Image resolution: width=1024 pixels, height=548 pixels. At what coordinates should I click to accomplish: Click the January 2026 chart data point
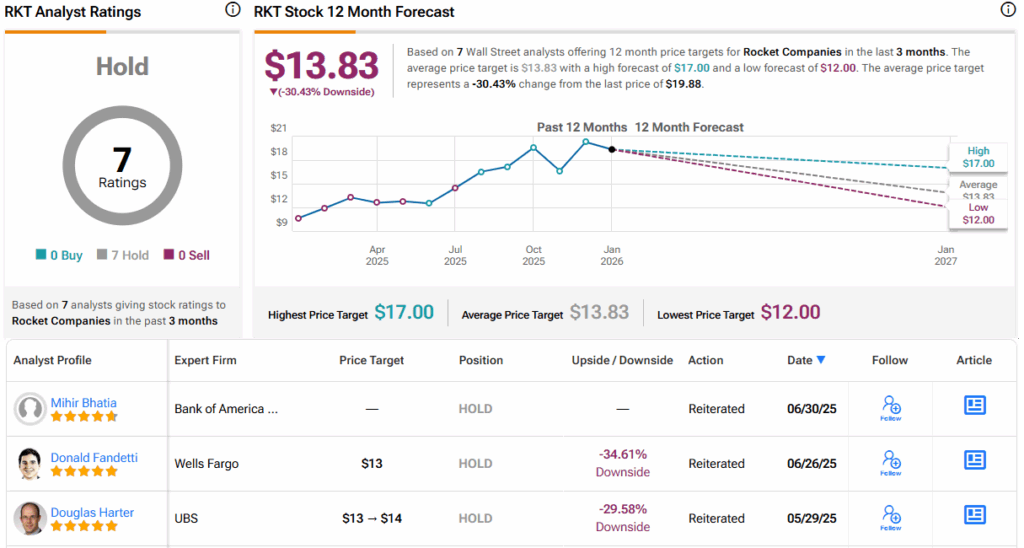[x=612, y=149]
